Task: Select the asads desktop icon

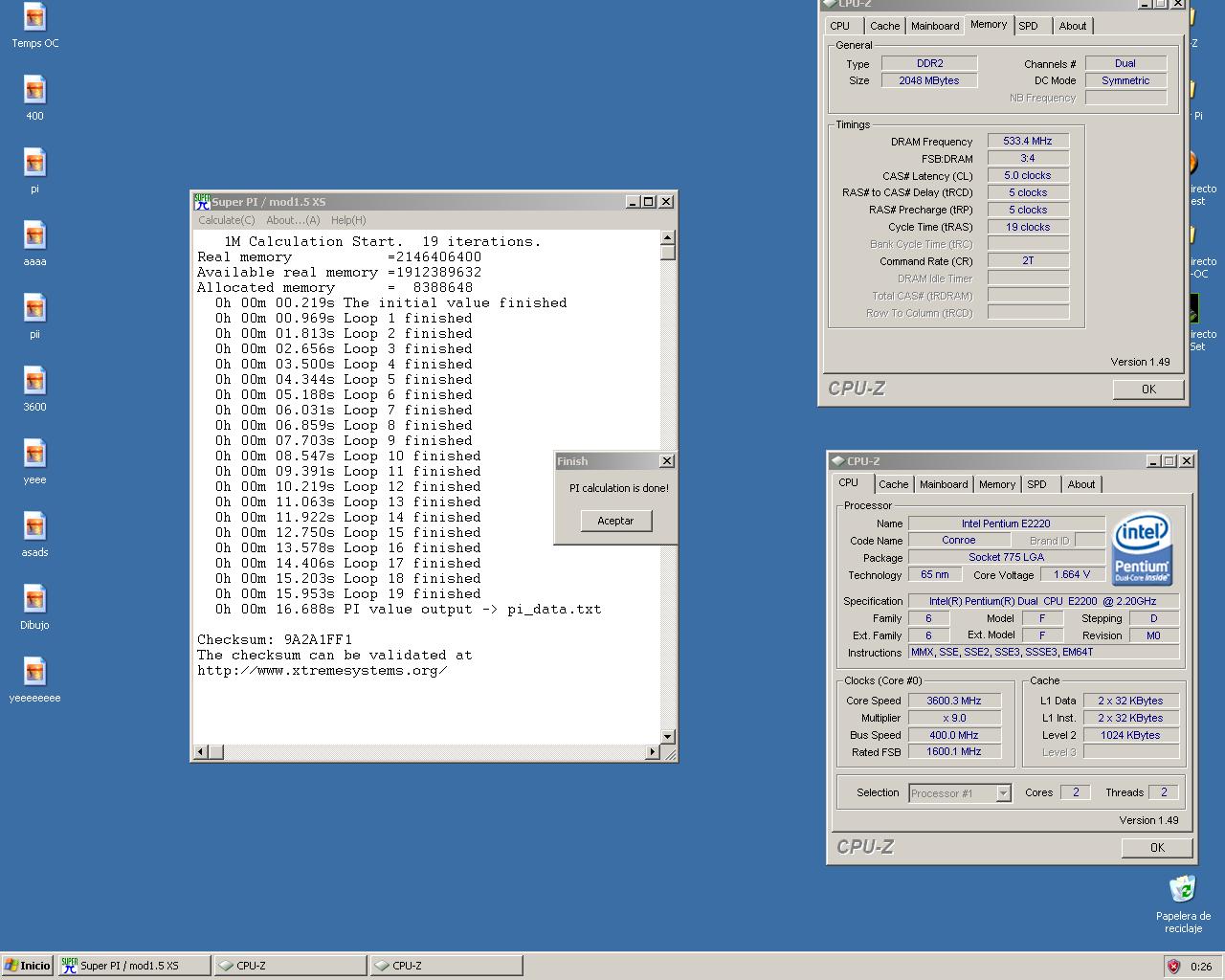Action: [34, 534]
